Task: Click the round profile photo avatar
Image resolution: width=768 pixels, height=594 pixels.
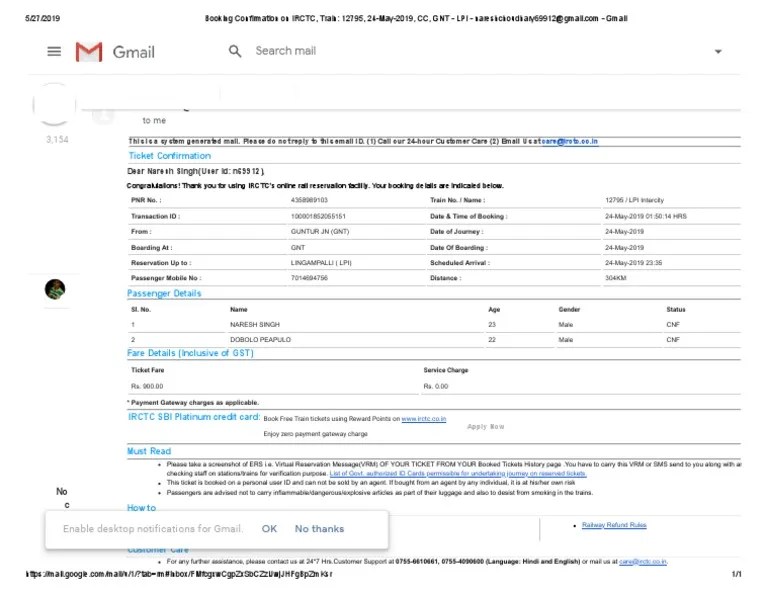Action: pyautogui.click(x=55, y=289)
